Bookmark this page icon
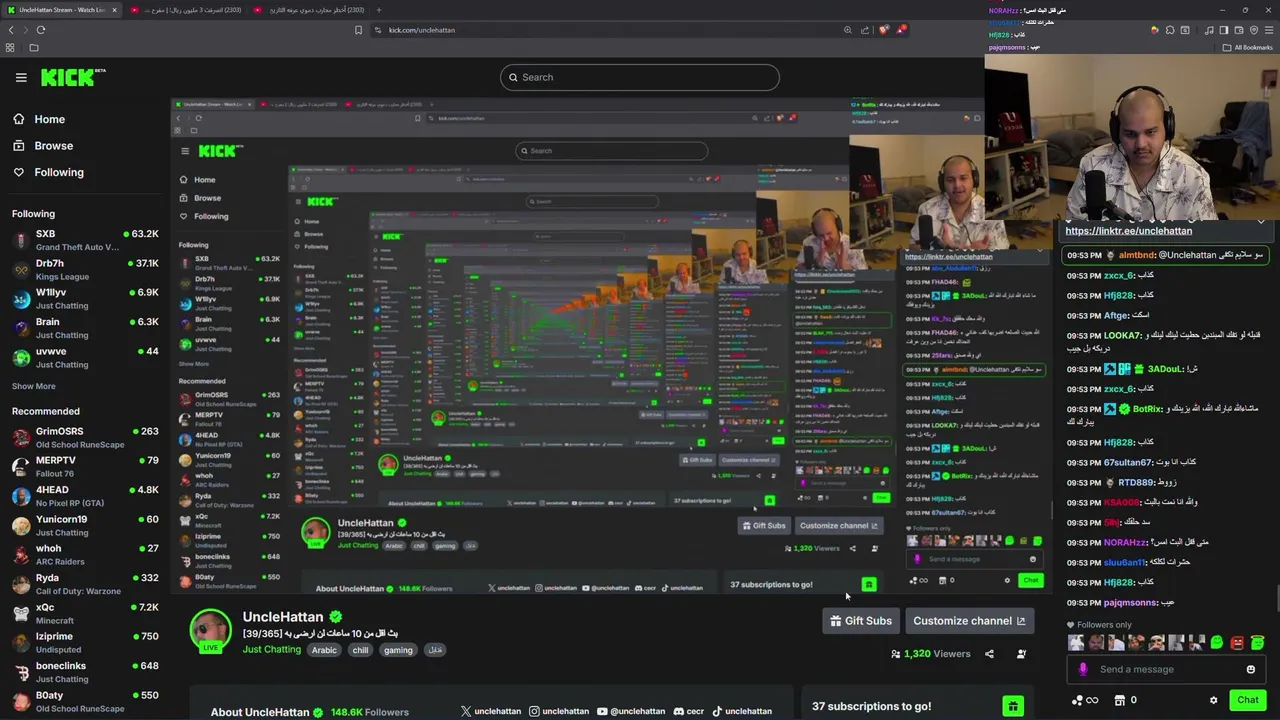Screen dimensions: 1280x720 358,30
